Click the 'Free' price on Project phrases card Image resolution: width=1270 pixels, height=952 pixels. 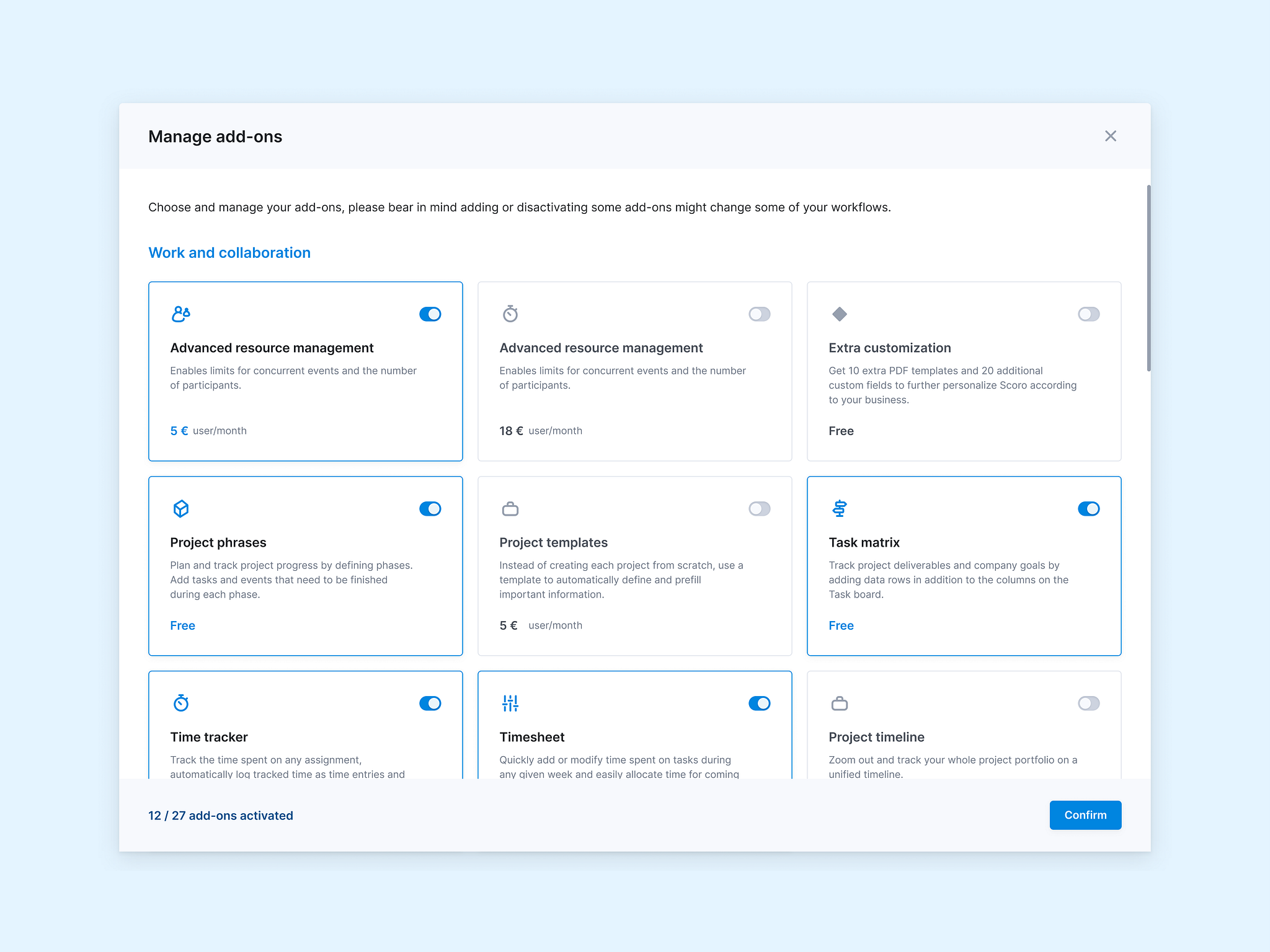point(182,625)
